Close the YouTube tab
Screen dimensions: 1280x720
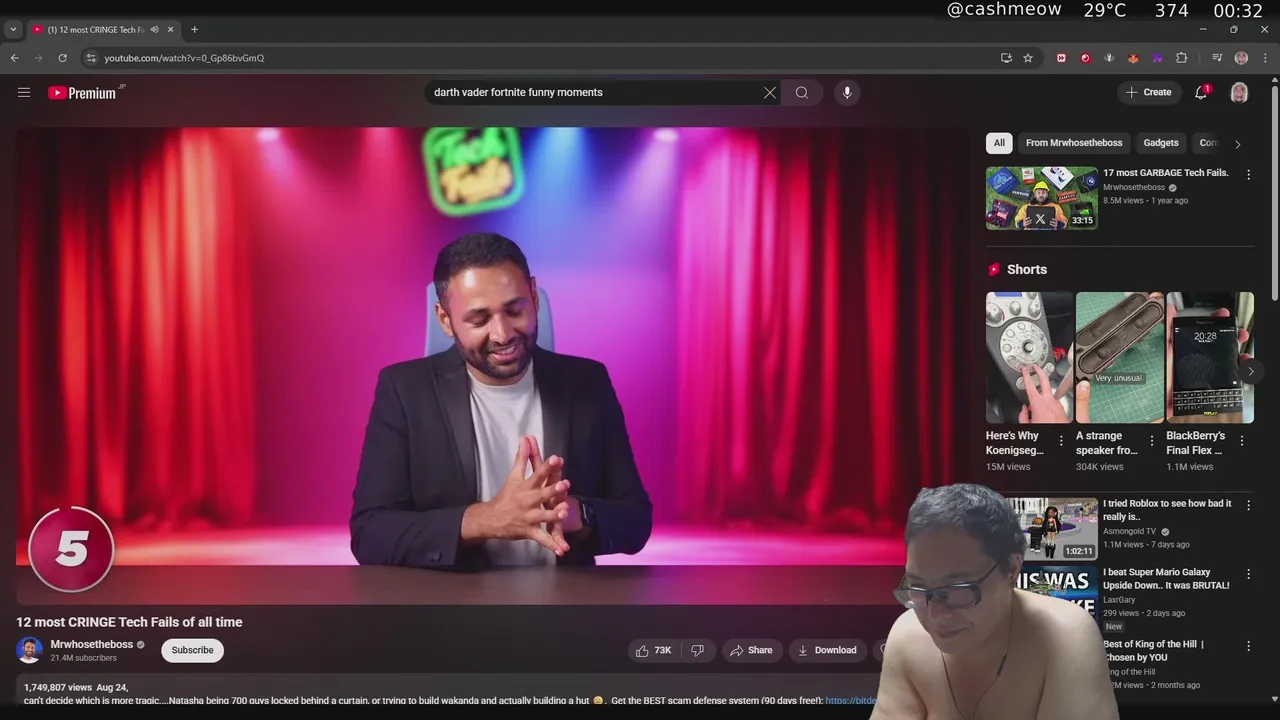pos(170,29)
